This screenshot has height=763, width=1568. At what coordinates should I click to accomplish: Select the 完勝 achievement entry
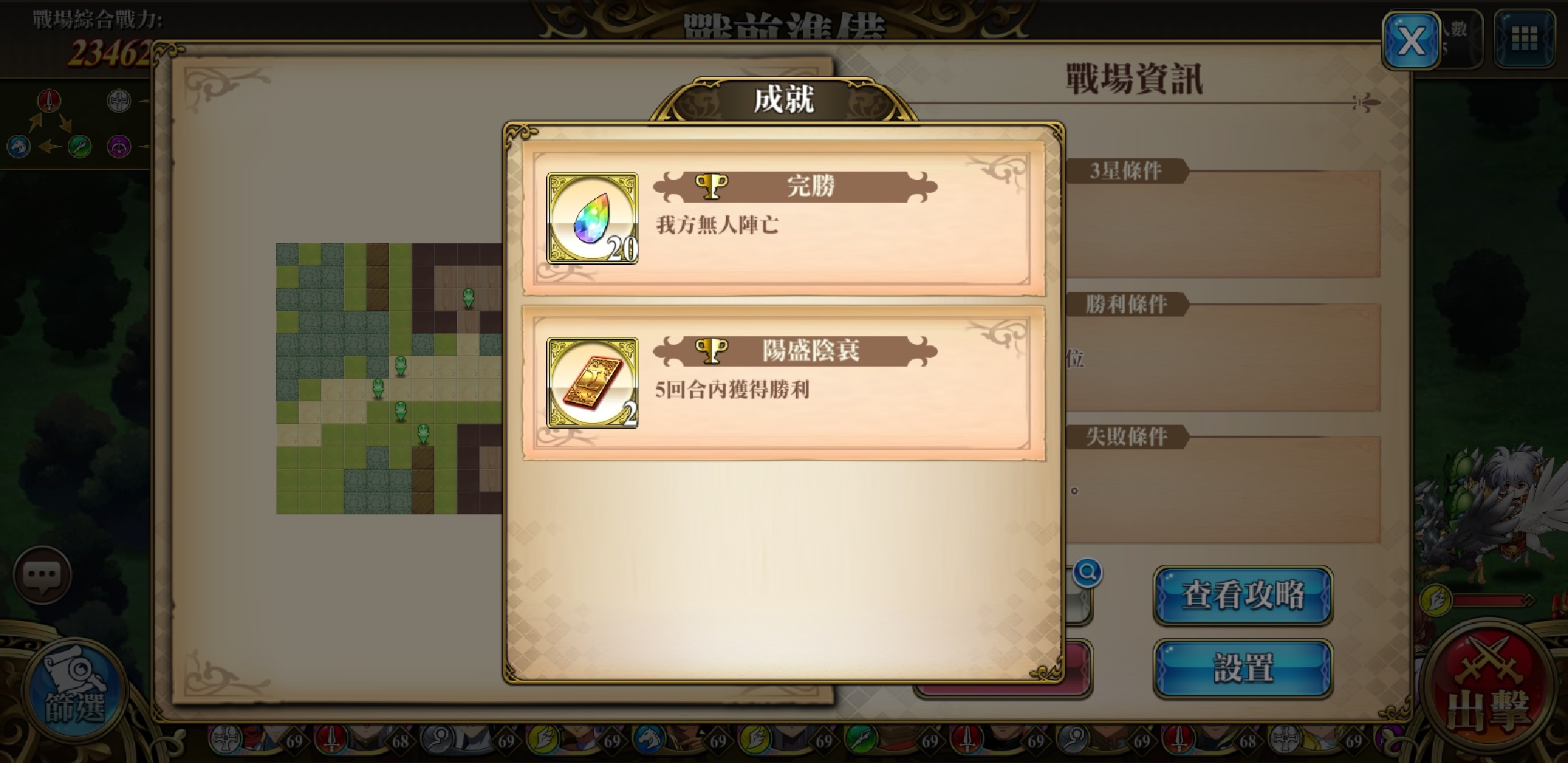[783, 219]
